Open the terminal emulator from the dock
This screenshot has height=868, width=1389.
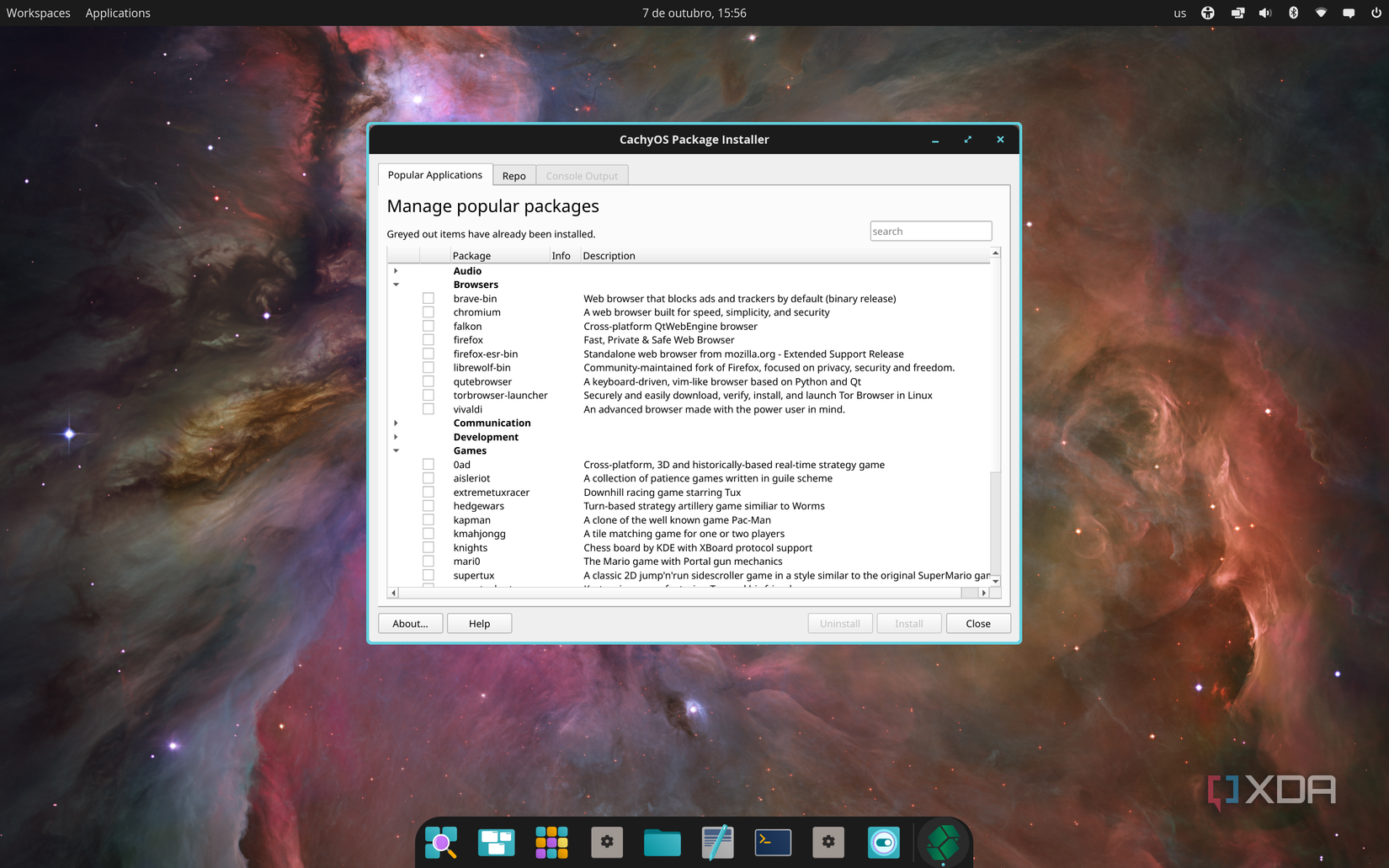[772, 841]
